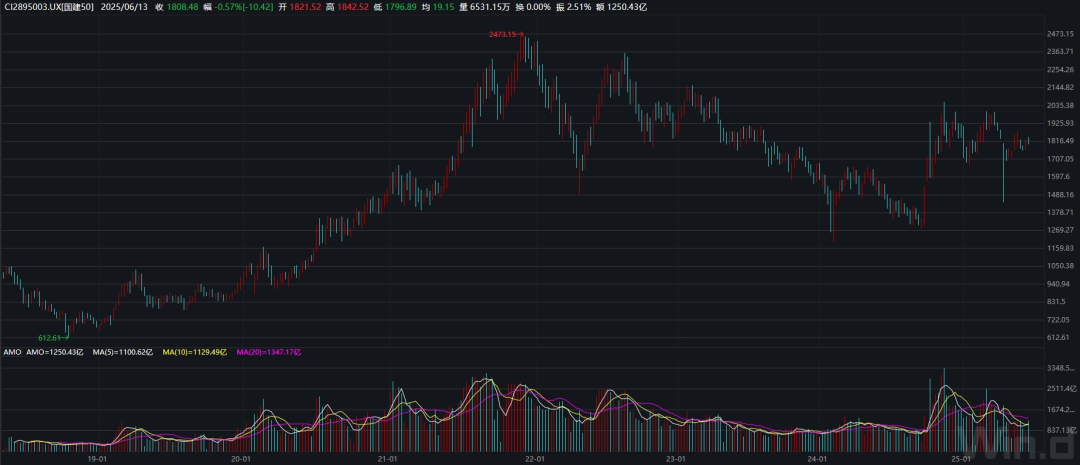Click the 2025/06/13 date in header
Screen dimensions: 1080x465
point(124,7)
